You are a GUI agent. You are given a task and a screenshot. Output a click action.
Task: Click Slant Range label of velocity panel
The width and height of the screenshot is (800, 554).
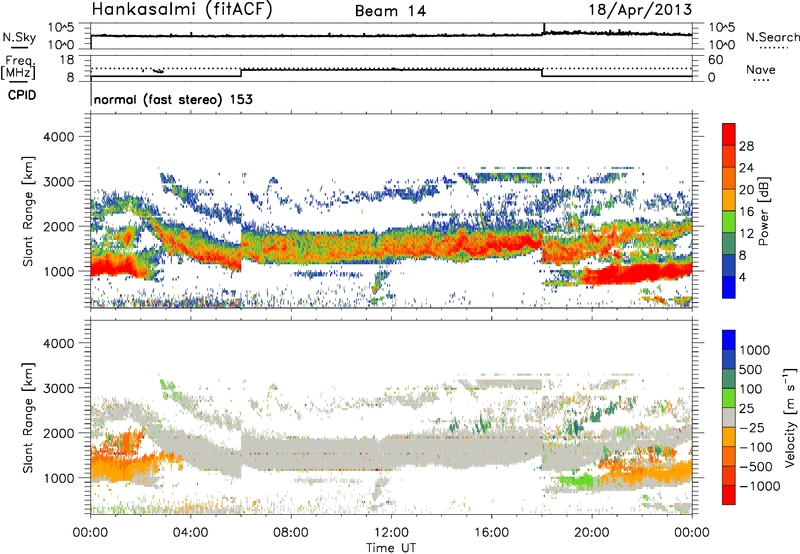[28, 418]
